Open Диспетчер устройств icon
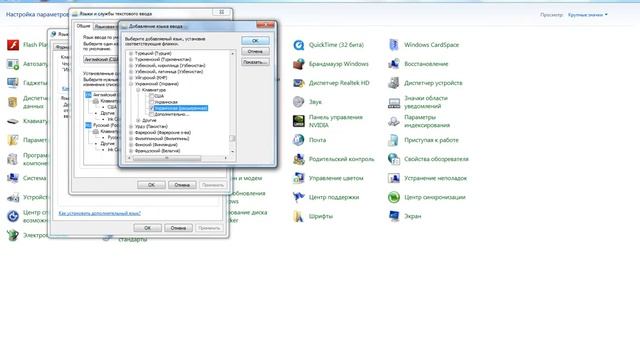 click(x=394, y=83)
